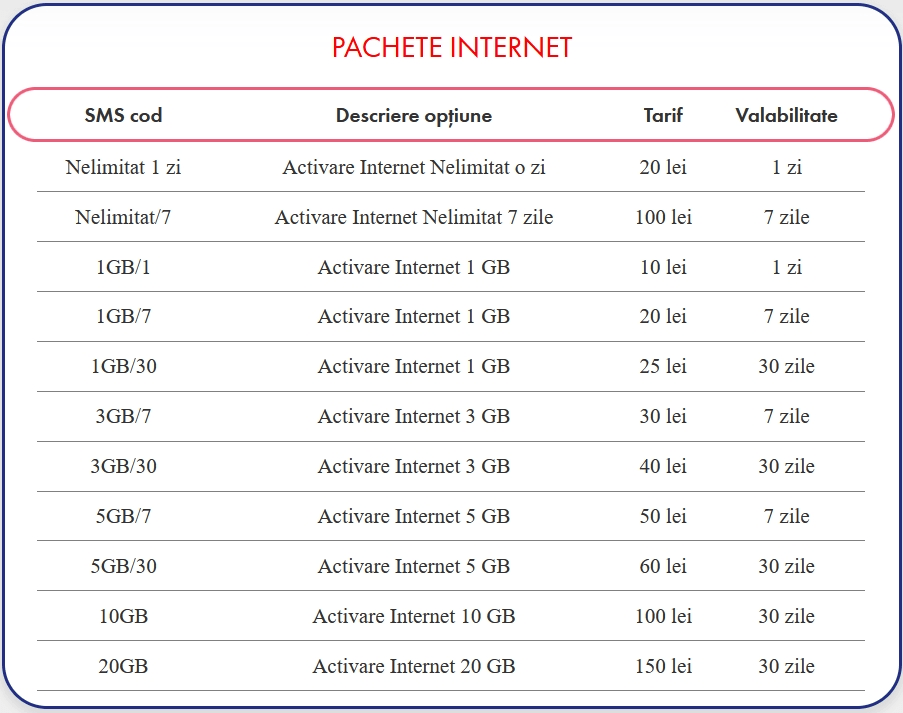
Task: Click the SMS cod column header
Action: (123, 116)
